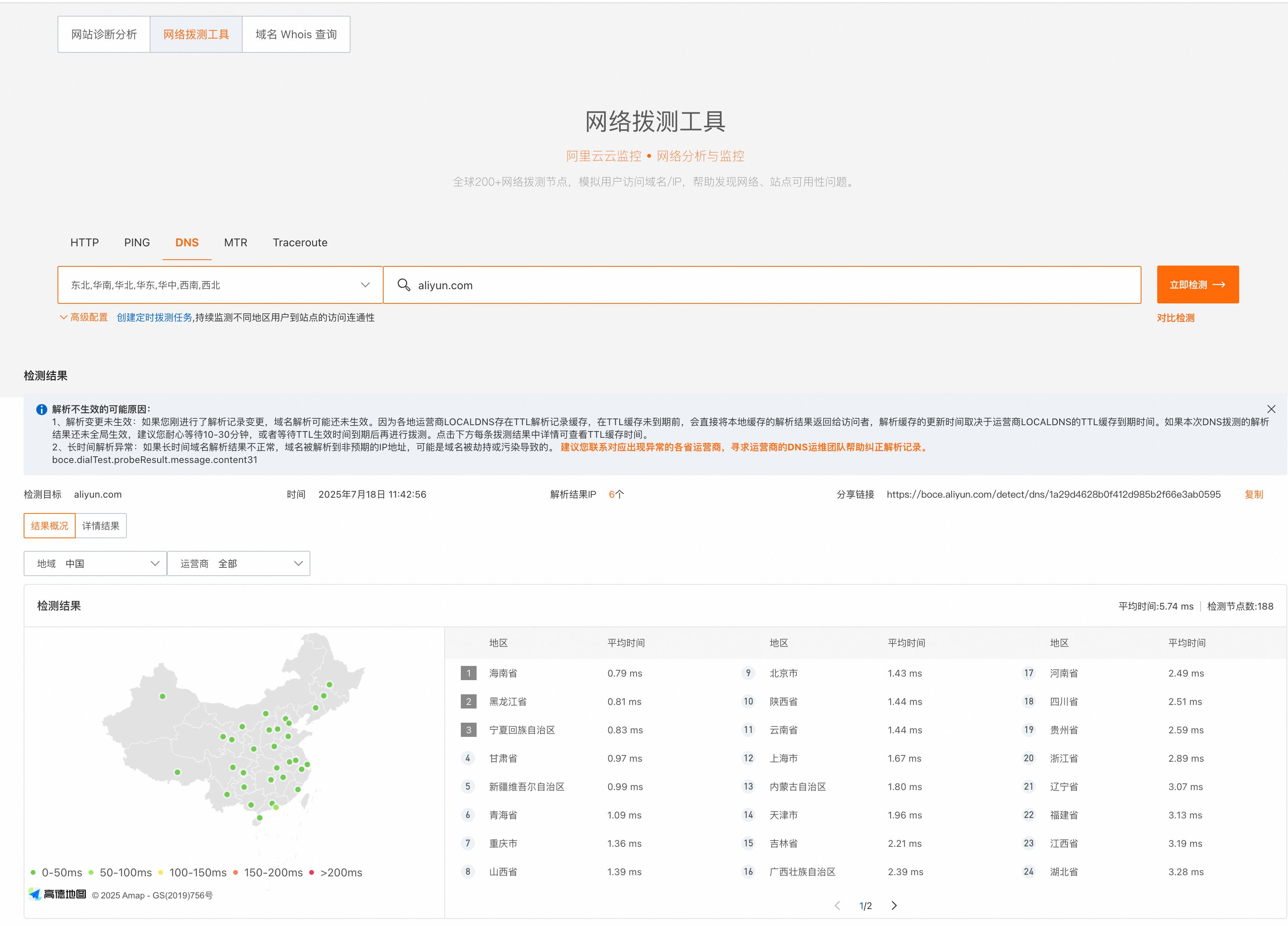Click rank badge 3 for 宁夏回族自治区

[468, 730]
